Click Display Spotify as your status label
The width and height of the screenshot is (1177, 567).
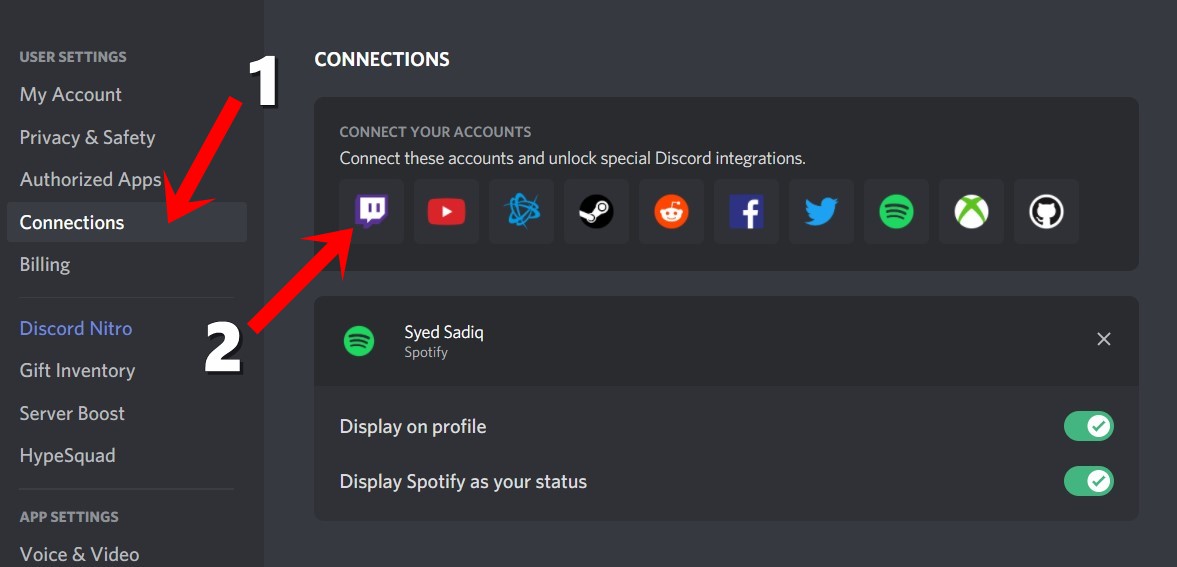(463, 481)
